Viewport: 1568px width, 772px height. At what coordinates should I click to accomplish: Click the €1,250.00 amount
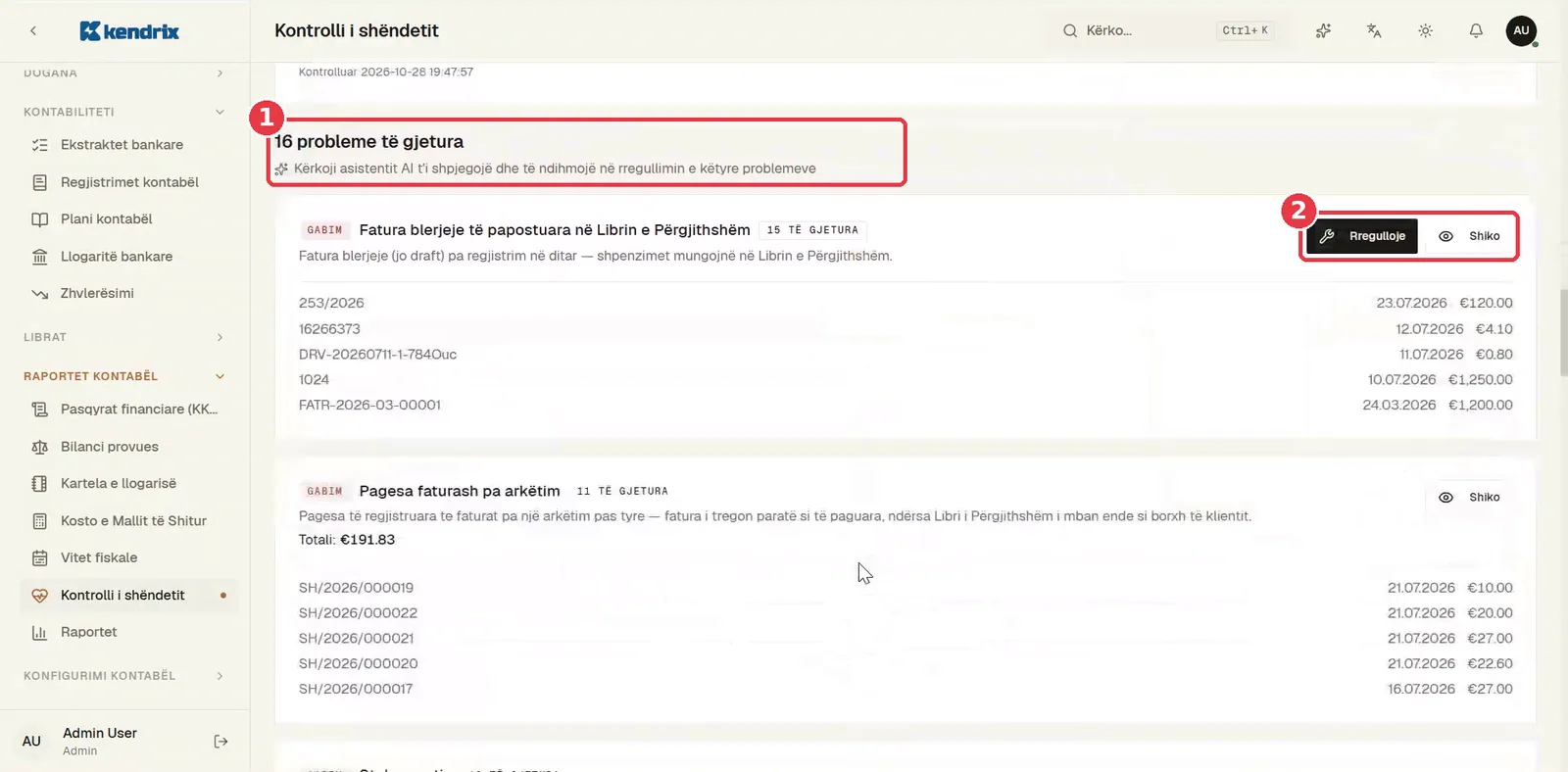[1481, 380]
